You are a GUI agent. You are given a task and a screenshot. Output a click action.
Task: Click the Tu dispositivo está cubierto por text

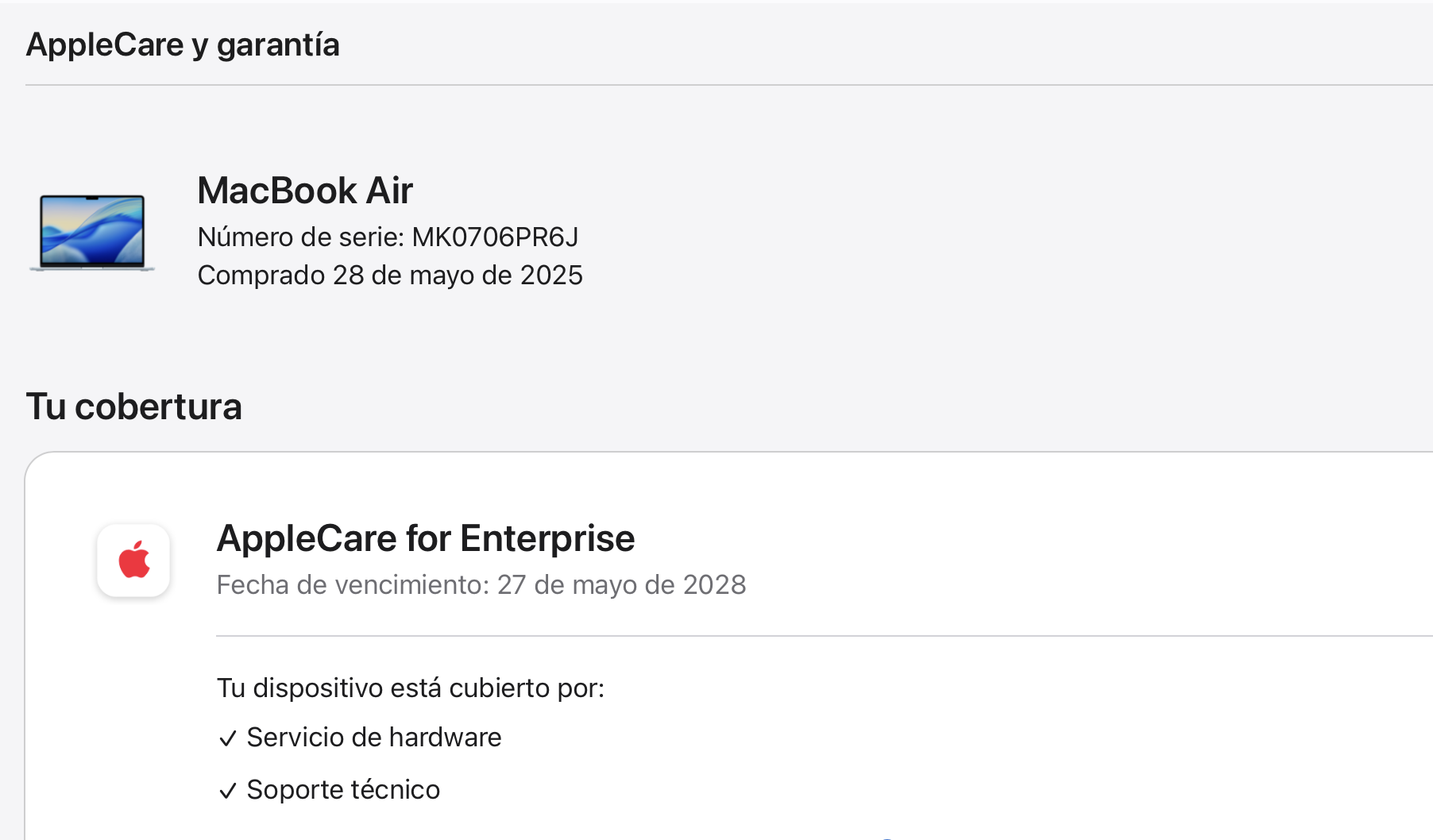pos(410,688)
